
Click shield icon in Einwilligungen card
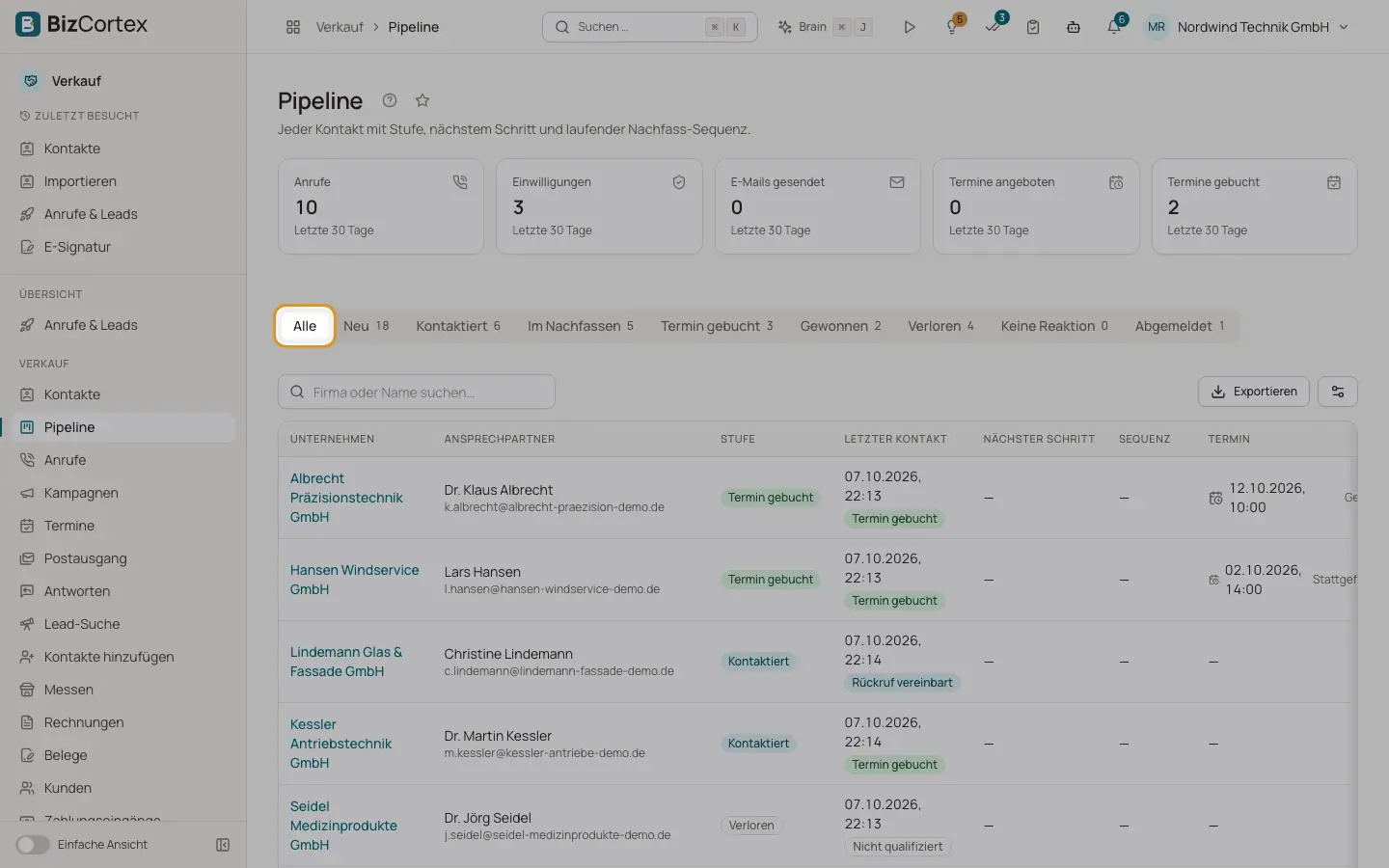[679, 182]
